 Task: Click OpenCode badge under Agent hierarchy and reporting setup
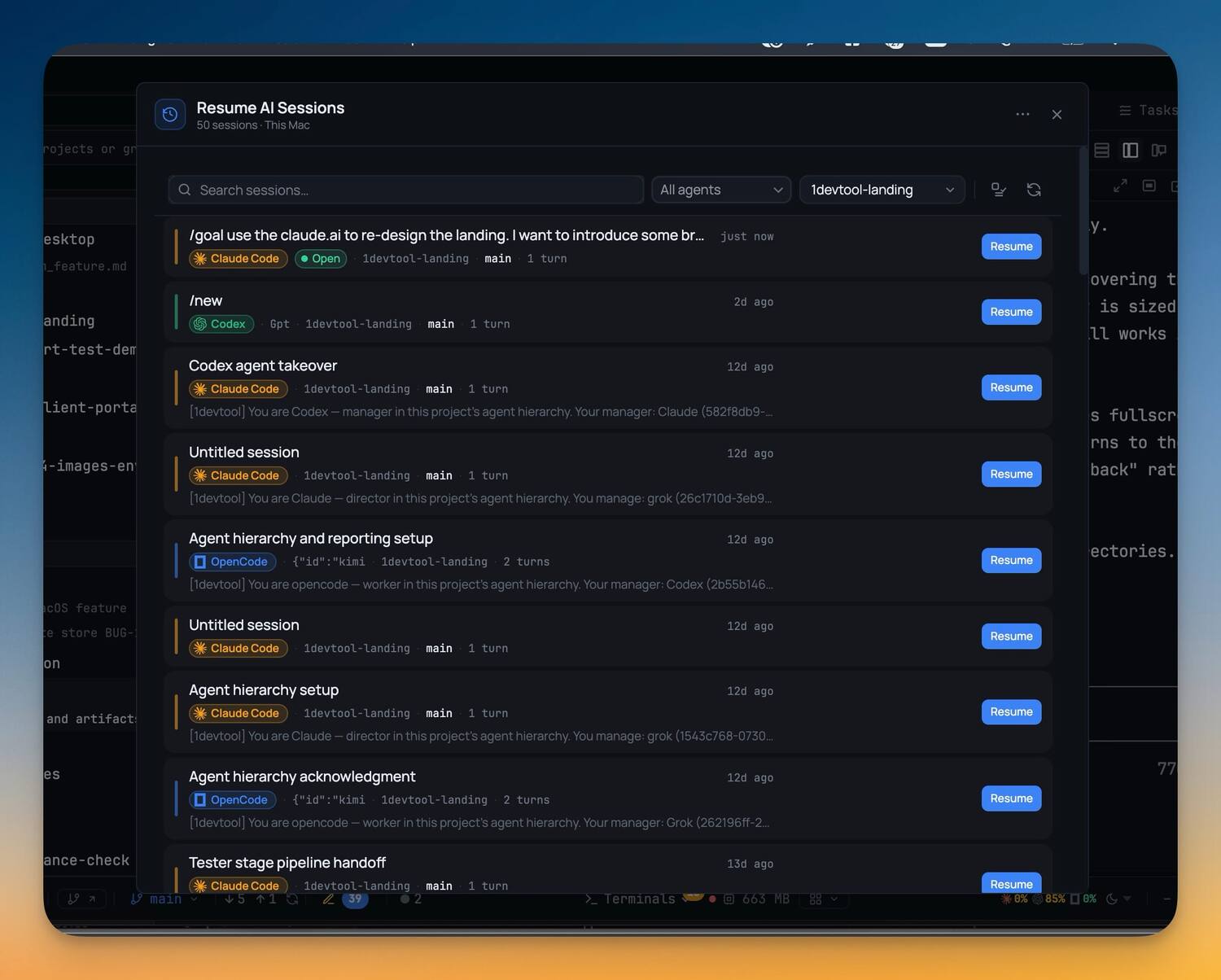point(232,562)
